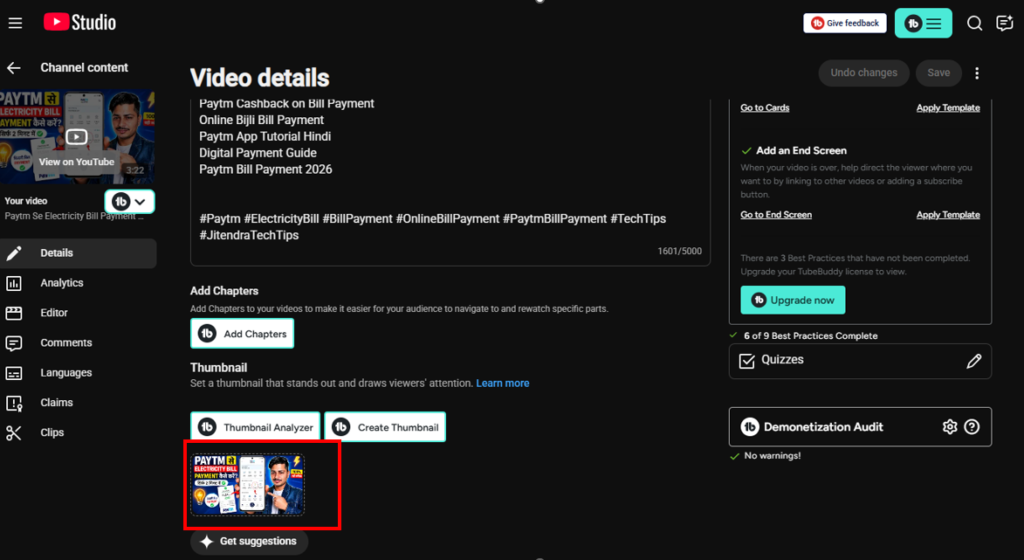The width and height of the screenshot is (1024, 560).
Task: Click the search magnifier icon
Action: pyautogui.click(x=974, y=23)
